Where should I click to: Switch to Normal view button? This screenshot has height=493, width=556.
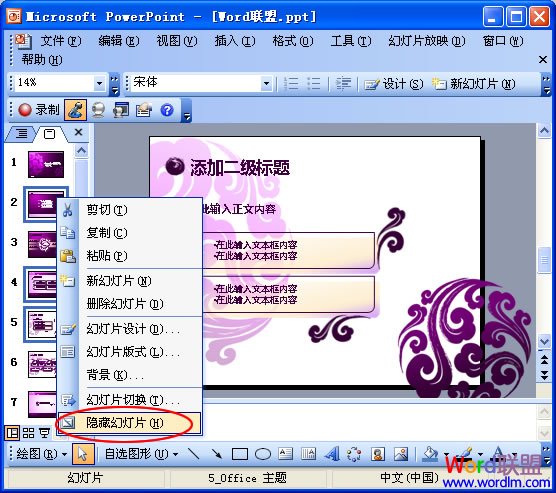tap(12, 433)
